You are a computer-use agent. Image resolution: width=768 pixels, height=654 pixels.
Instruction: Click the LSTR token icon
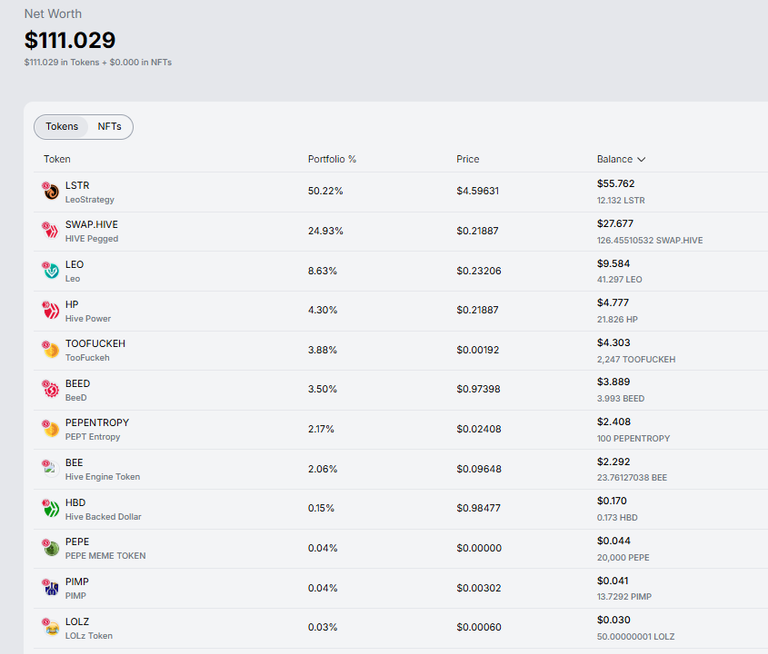point(50,191)
